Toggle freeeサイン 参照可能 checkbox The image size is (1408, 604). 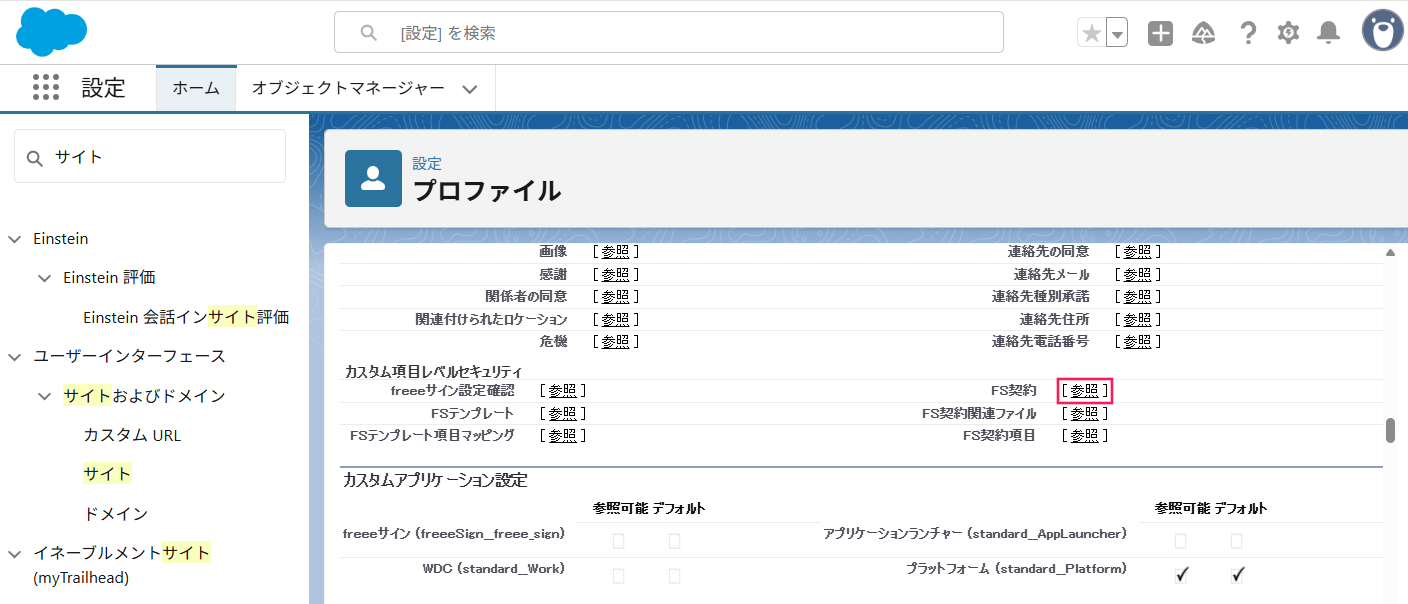618,541
